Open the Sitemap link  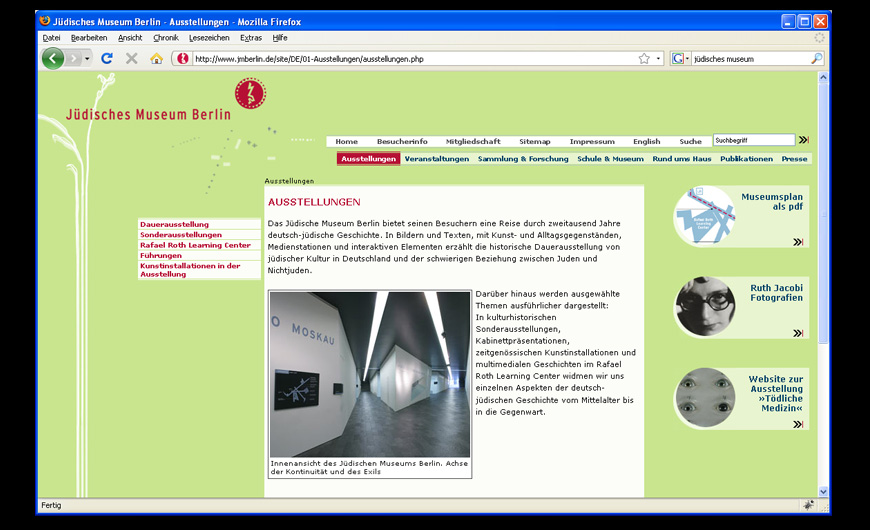pyautogui.click(x=535, y=142)
